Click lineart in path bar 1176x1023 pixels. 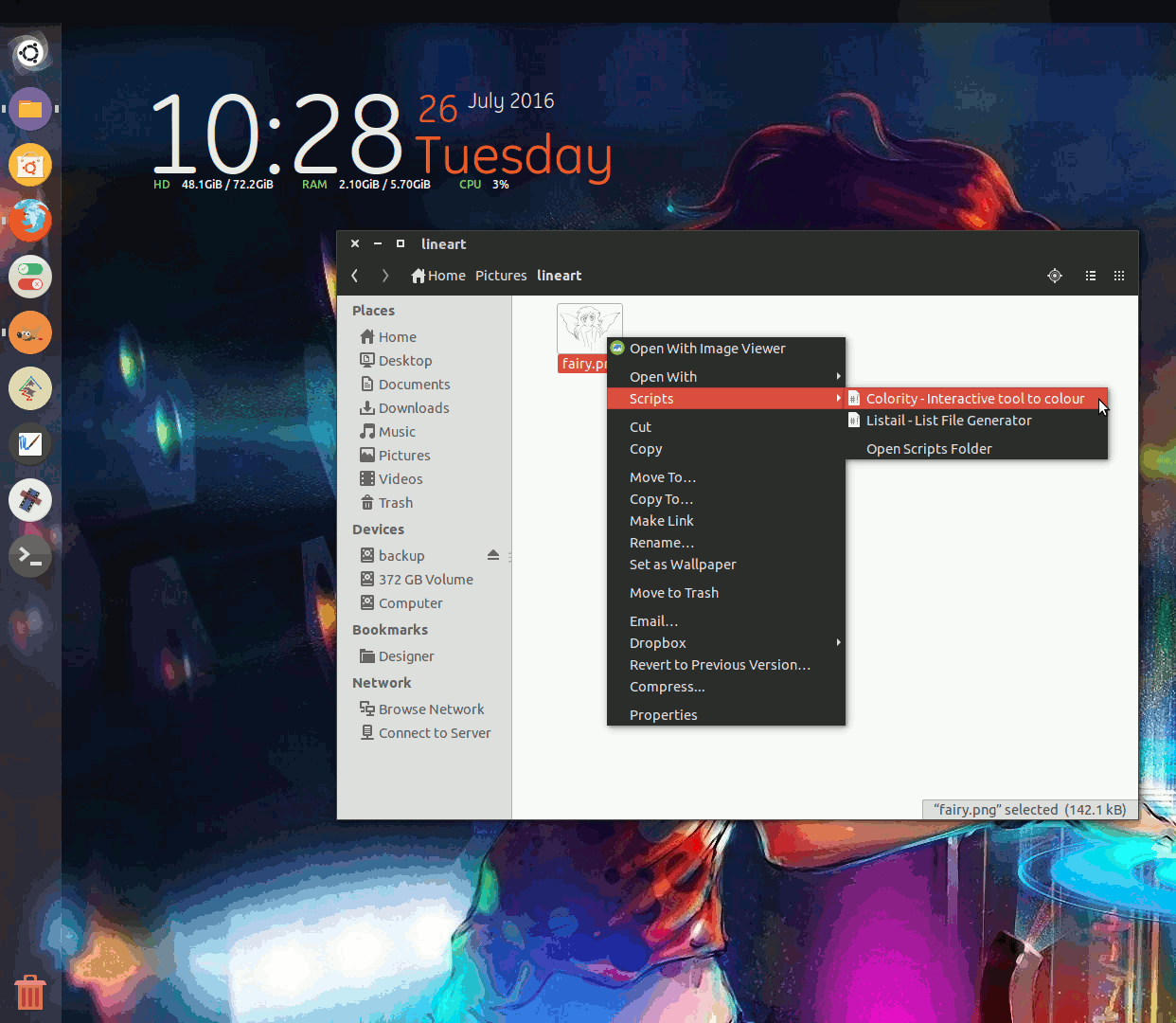click(x=559, y=276)
